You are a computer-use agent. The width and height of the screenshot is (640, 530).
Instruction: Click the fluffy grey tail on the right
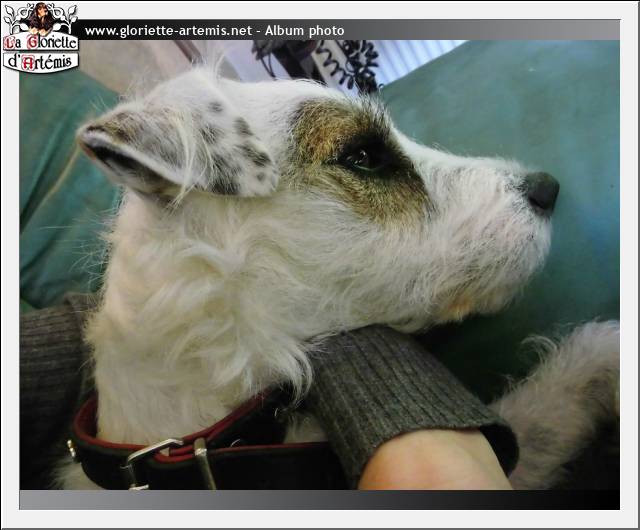pyautogui.click(x=565, y=390)
